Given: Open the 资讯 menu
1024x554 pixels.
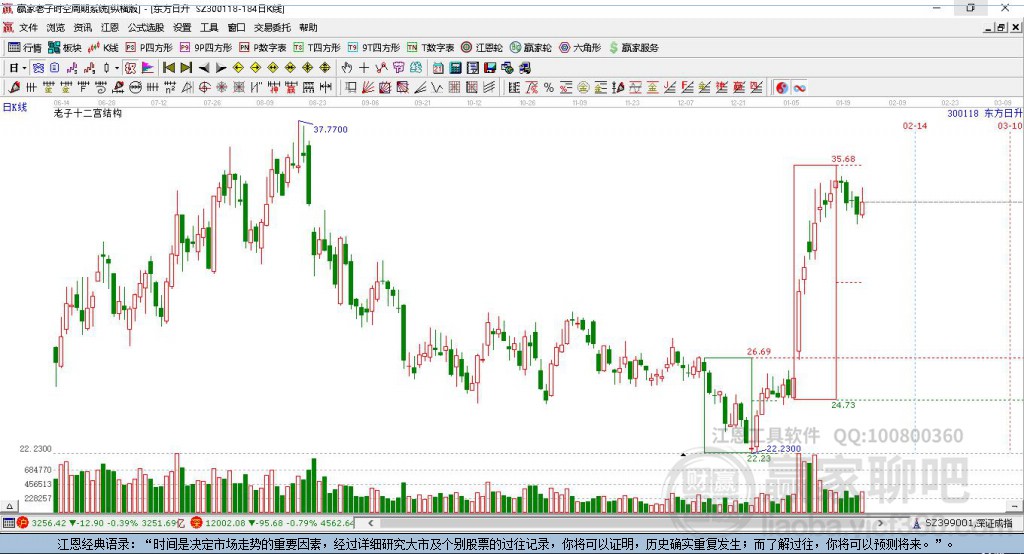Looking at the screenshot, I should (83, 27).
